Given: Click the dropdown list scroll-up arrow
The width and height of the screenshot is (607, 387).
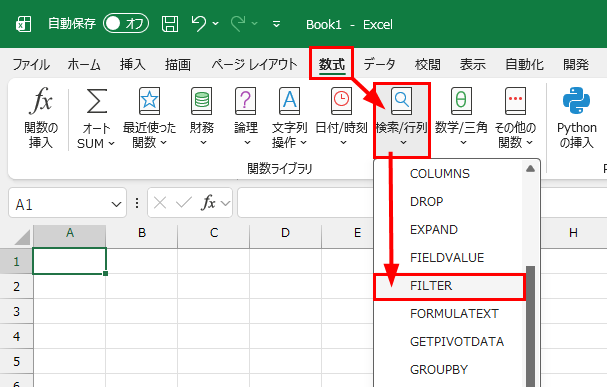Looking at the screenshot, I should coord(530,168).
